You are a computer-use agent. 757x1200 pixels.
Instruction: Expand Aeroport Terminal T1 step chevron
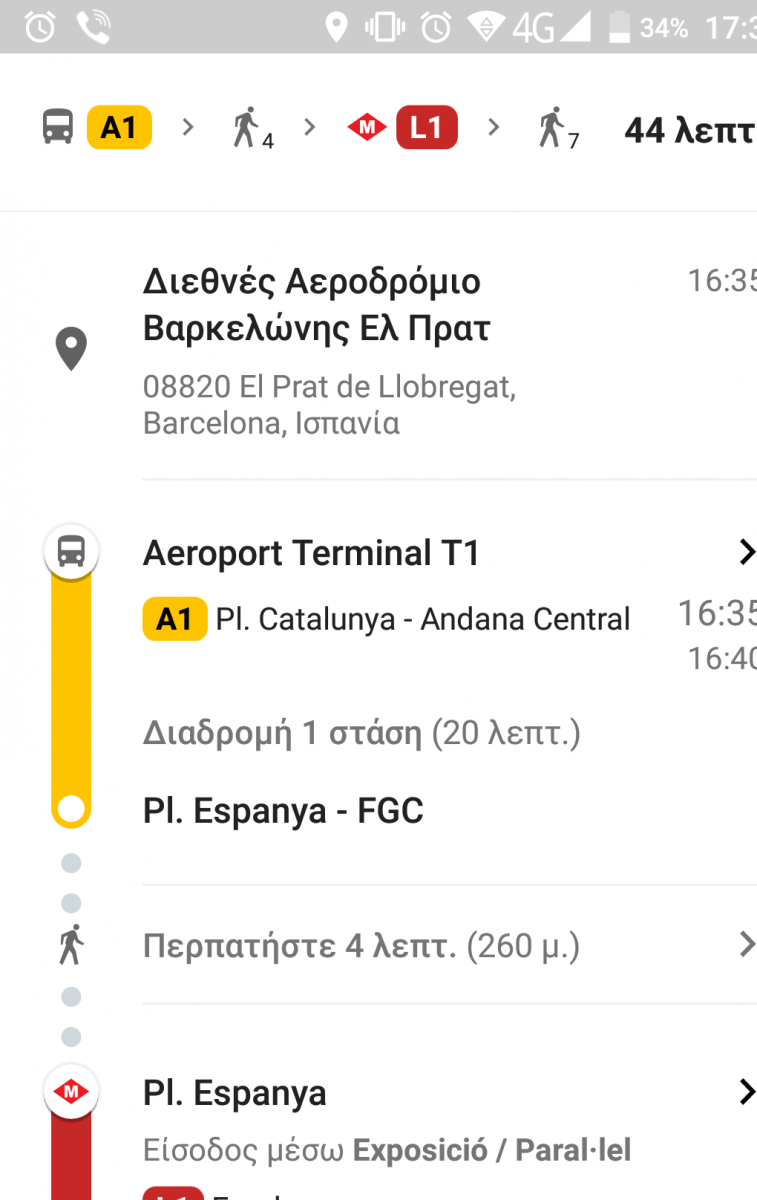(x=745, y=552)
